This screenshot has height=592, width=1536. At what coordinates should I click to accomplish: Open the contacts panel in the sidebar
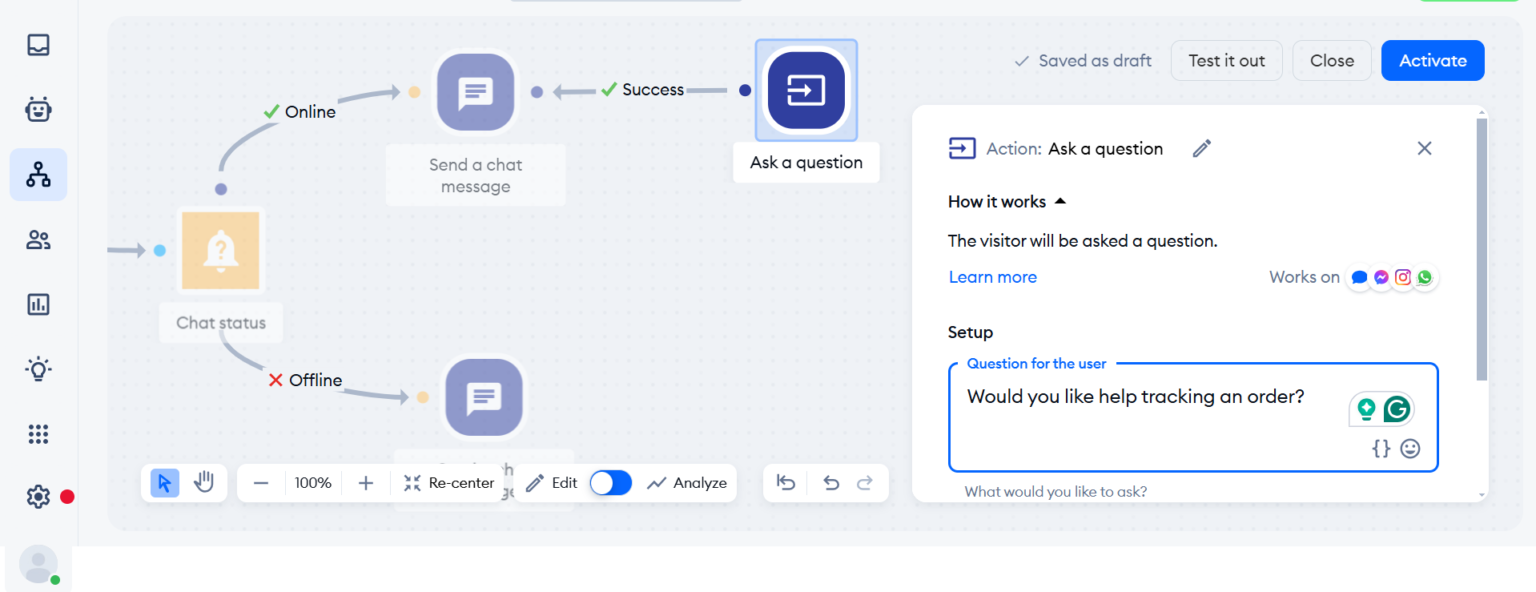[x=38, y=239]
